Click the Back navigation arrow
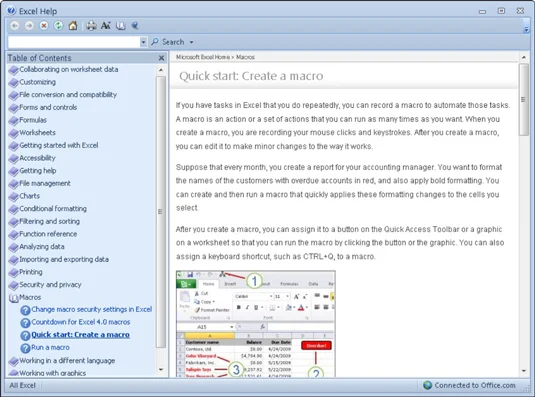Viewport: 535px width, 397px height. click(15, 26)
